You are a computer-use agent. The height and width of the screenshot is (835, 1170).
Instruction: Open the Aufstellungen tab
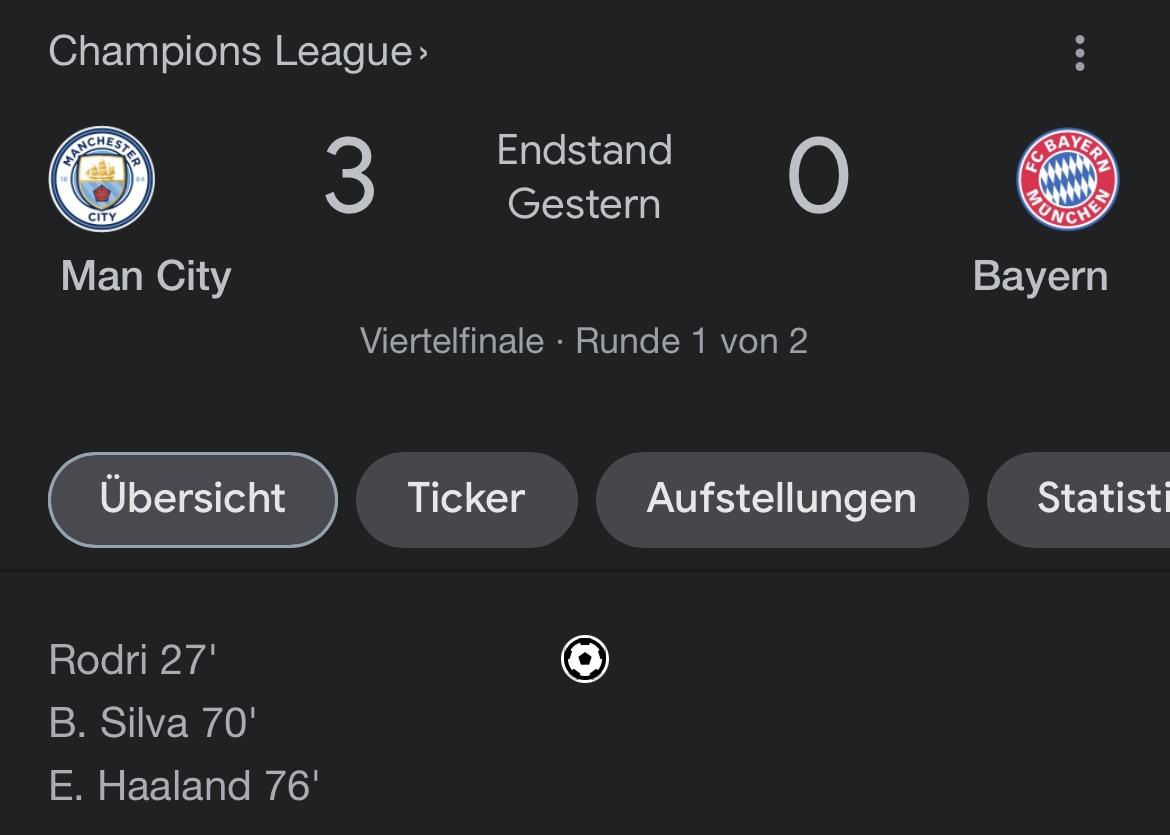782,499
